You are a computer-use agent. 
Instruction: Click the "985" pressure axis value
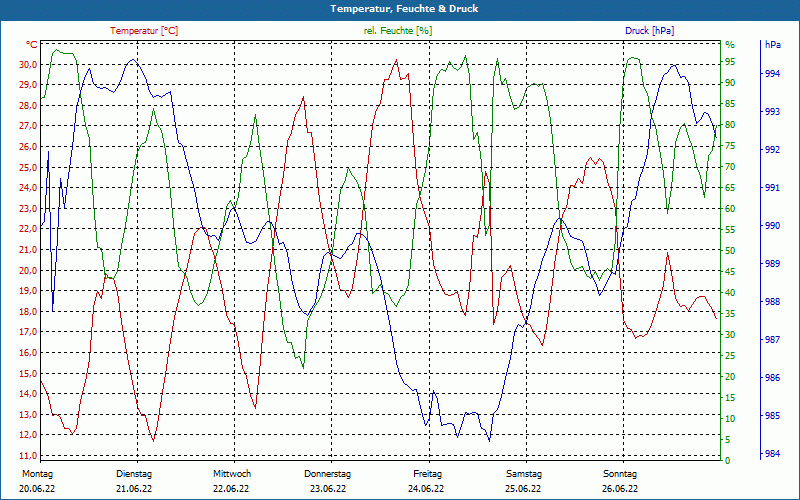click(x=773, y=416)
